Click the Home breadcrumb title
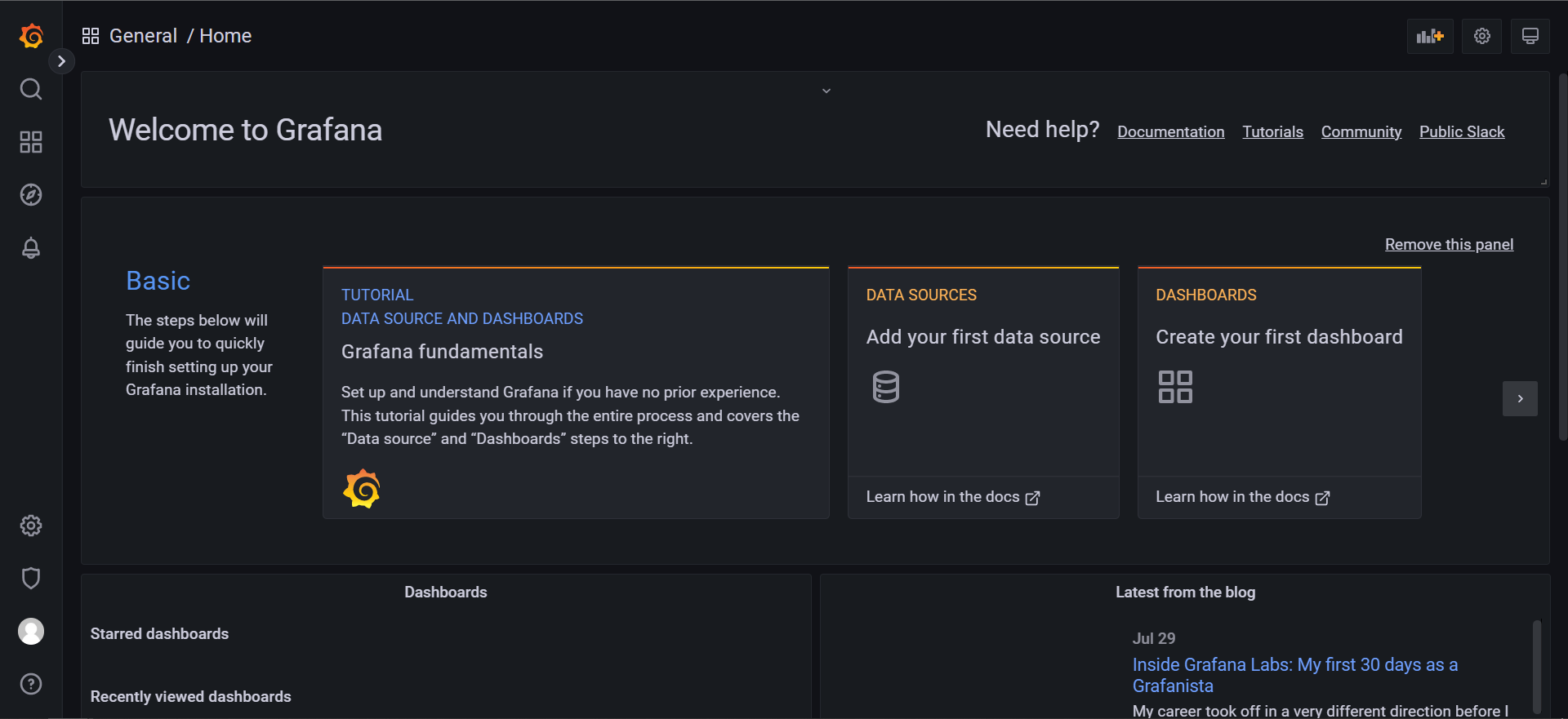Viewport: 1568px width, 719px height. click(x=225, y=36)
